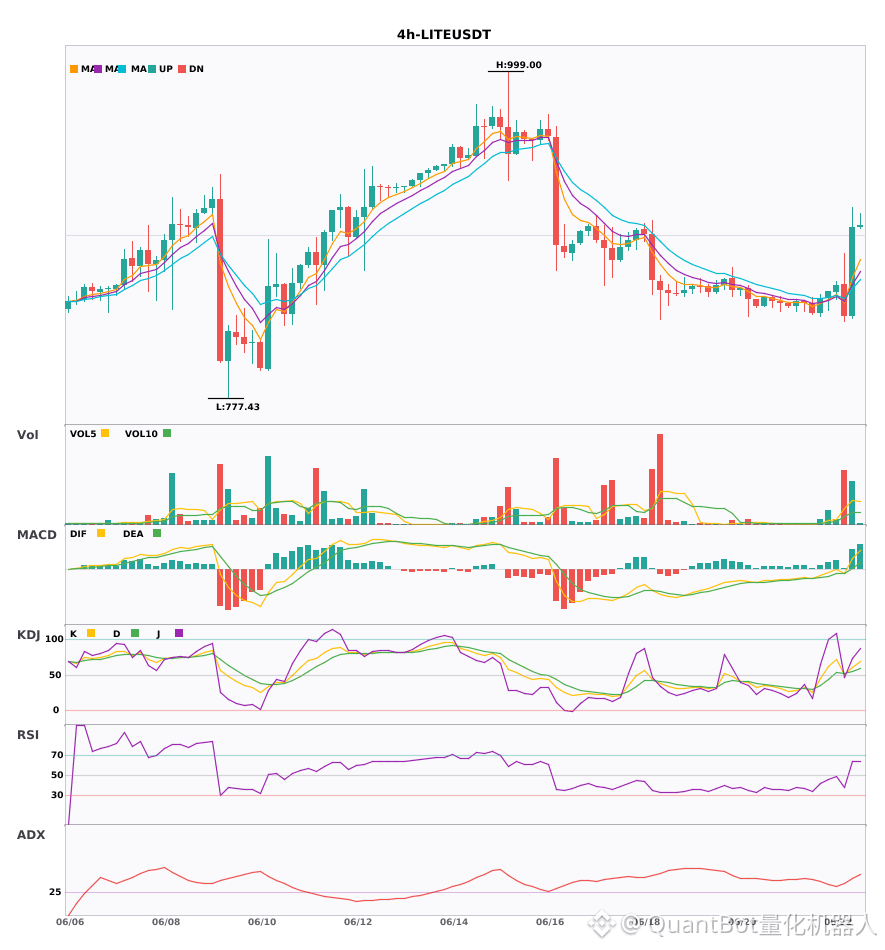
Task: Click the yellow VOL5 legend swatch
Action: click(x=105, y=433)
